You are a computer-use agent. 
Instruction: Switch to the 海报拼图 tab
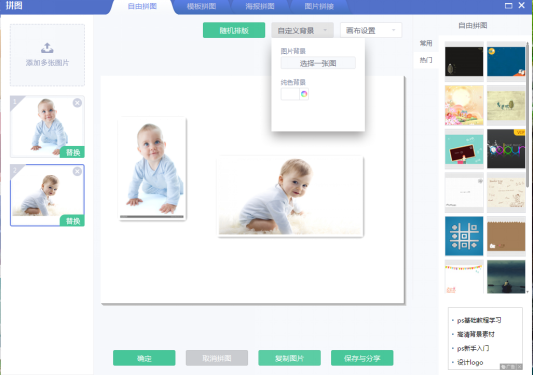(260, 6)
